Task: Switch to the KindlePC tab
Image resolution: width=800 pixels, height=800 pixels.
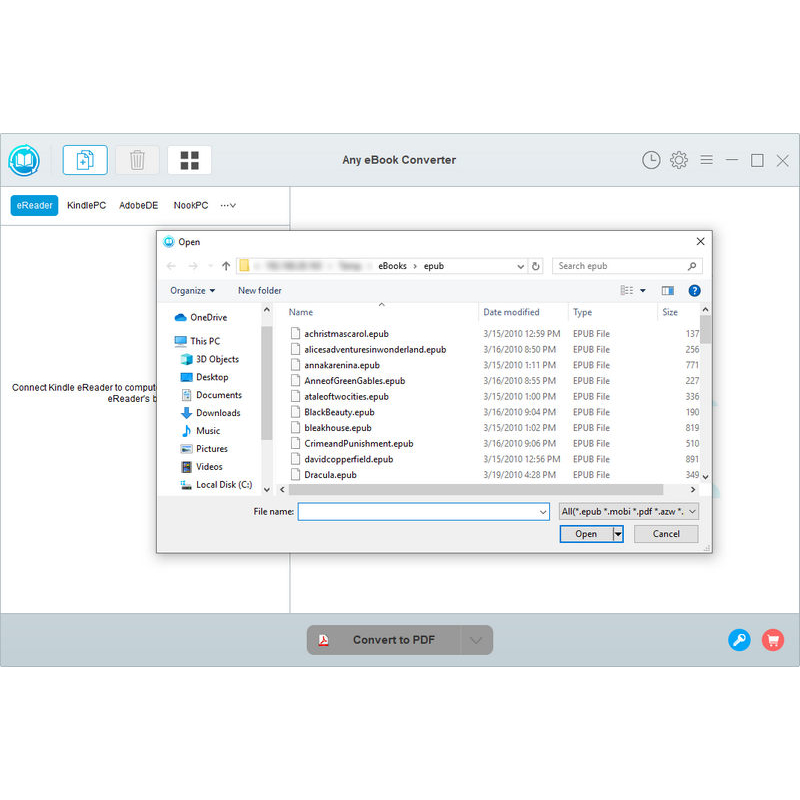Action: tap(86, 205)
